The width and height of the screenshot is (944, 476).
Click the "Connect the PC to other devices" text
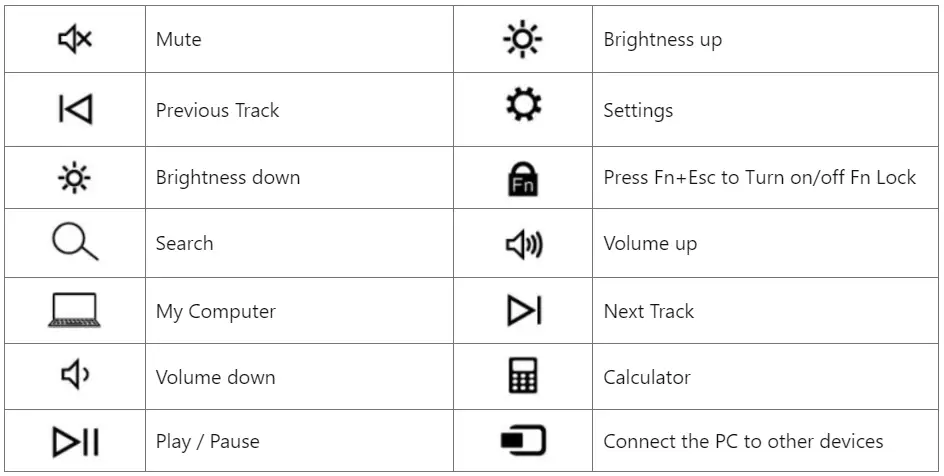coord(743,441)
